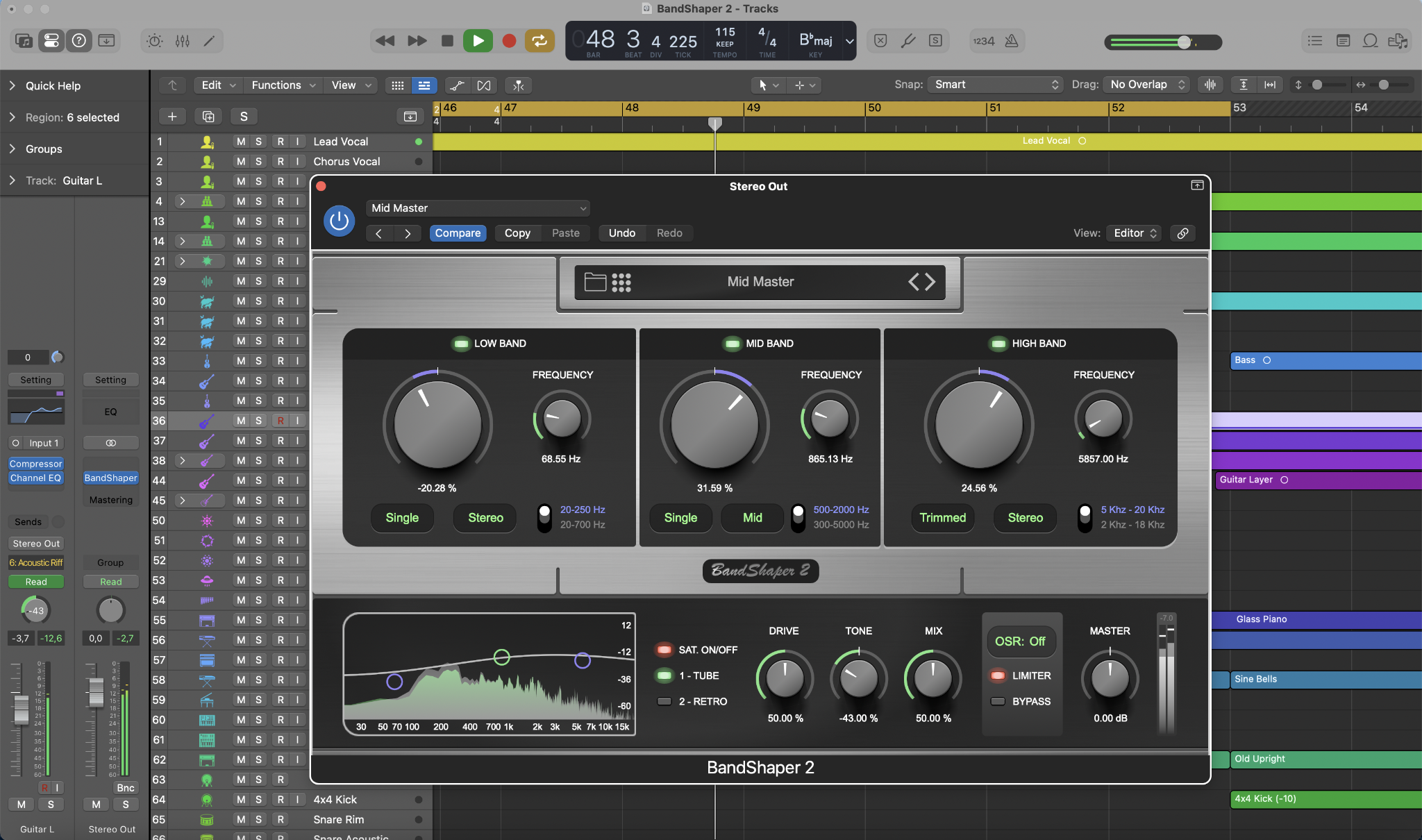Toggle the Count-in 1234 button

(x=984, y=41)
